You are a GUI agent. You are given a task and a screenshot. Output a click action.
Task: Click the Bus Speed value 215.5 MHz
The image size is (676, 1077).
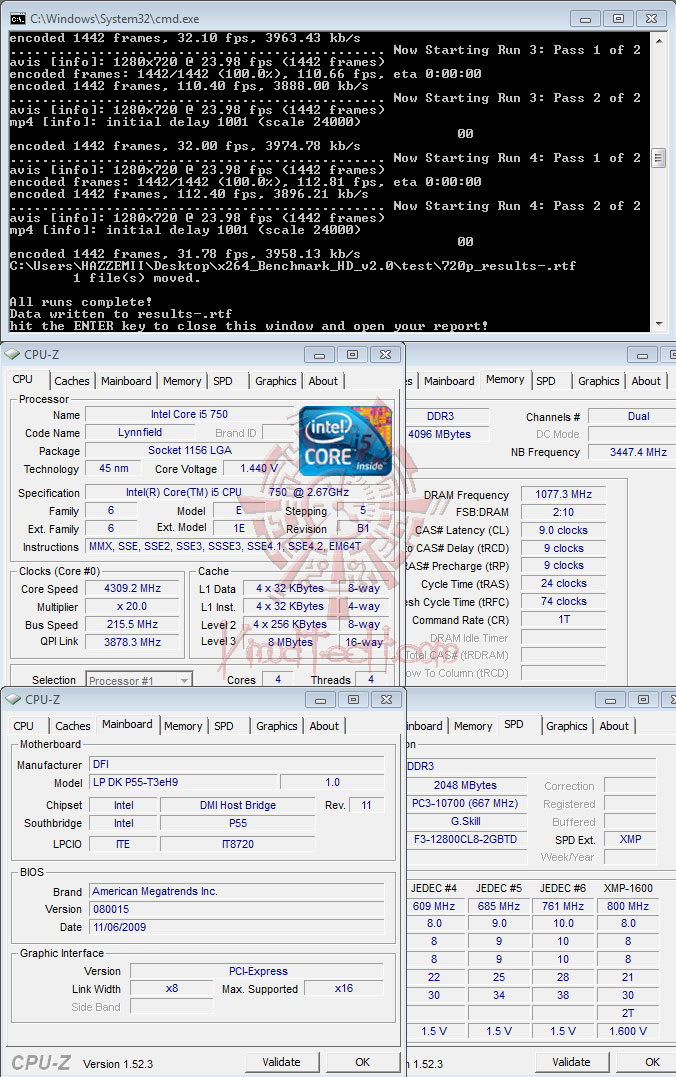coord(133,624)
